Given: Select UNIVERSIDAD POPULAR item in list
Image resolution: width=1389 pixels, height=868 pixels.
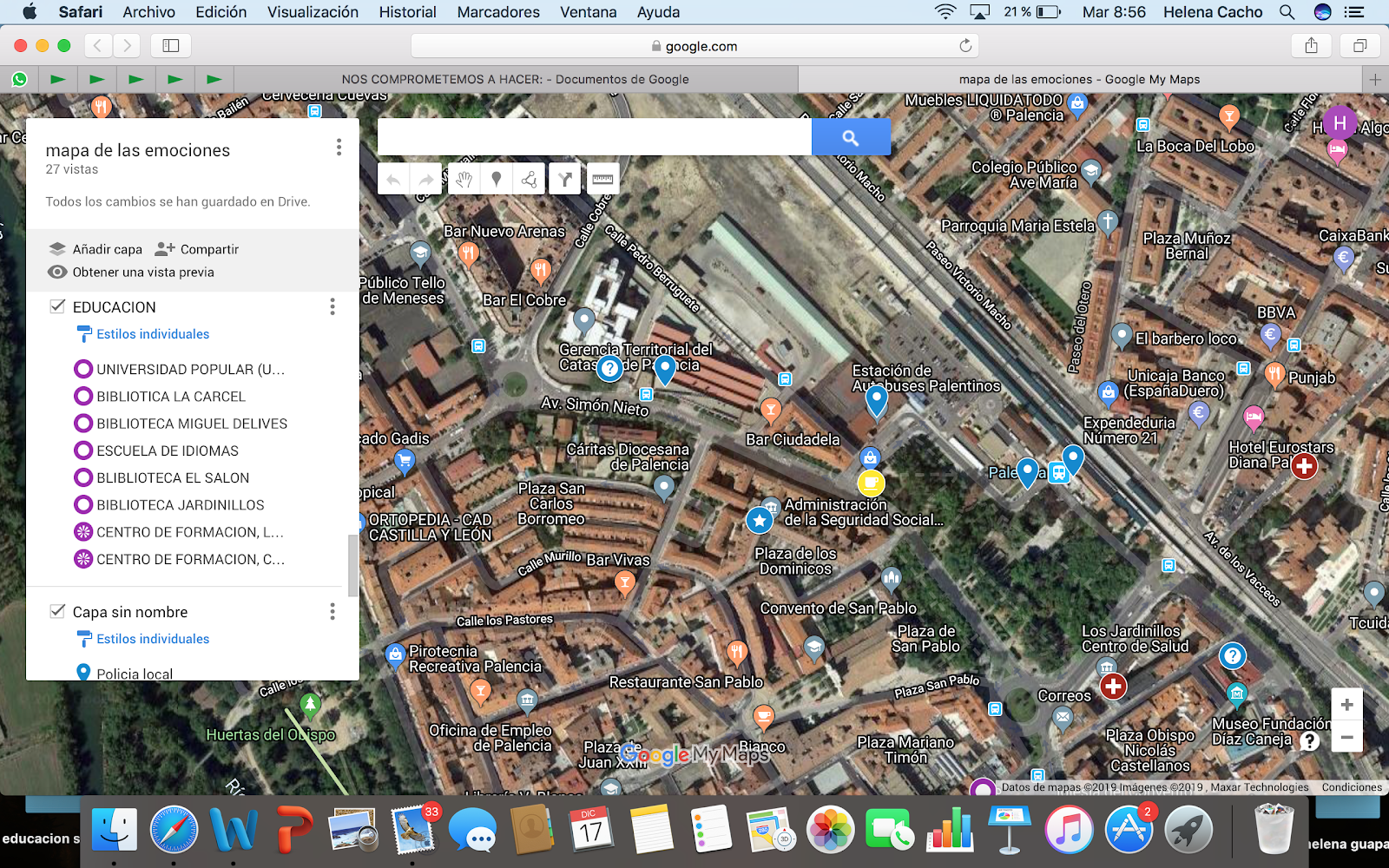Looking at the screenshot, I should (190, 370).
